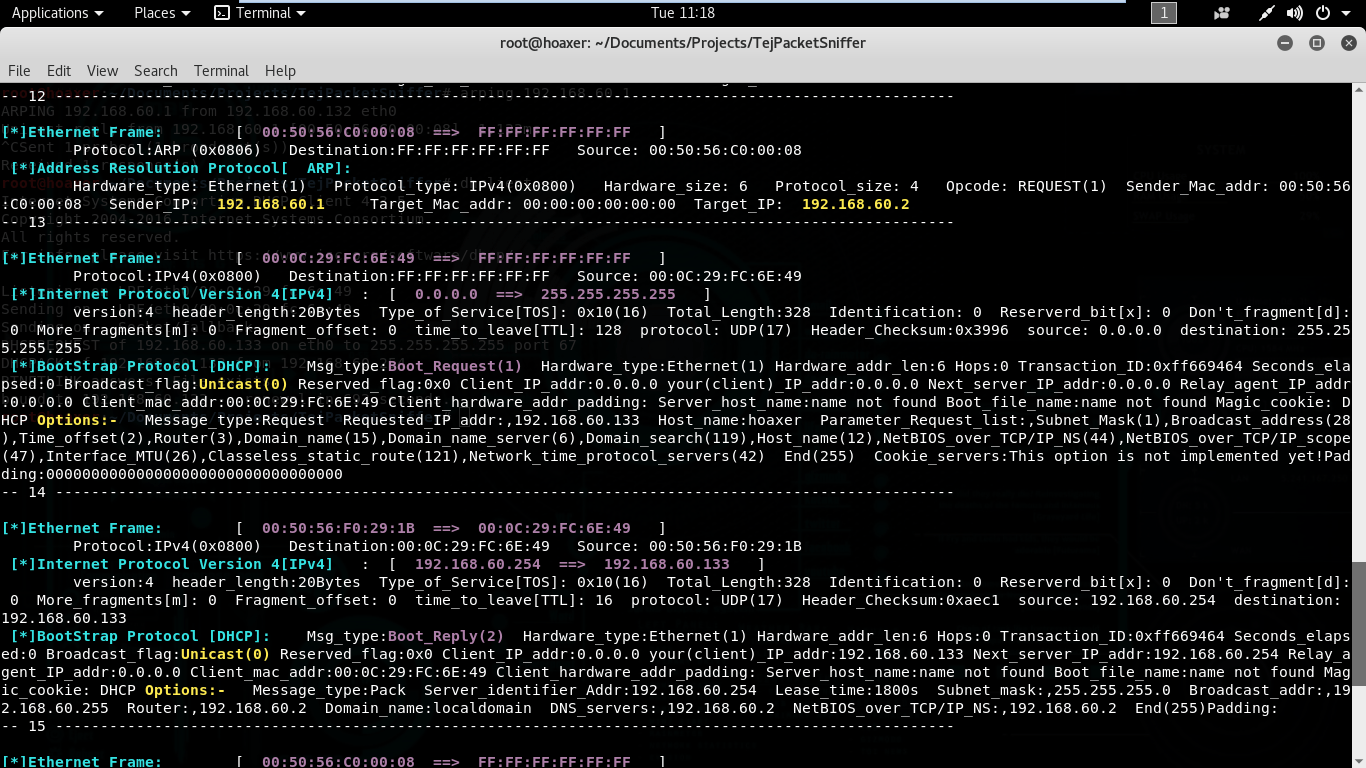Viewport: 1366px width, 768px height.
Task: Open the Help menu
Action: point(280,70)
